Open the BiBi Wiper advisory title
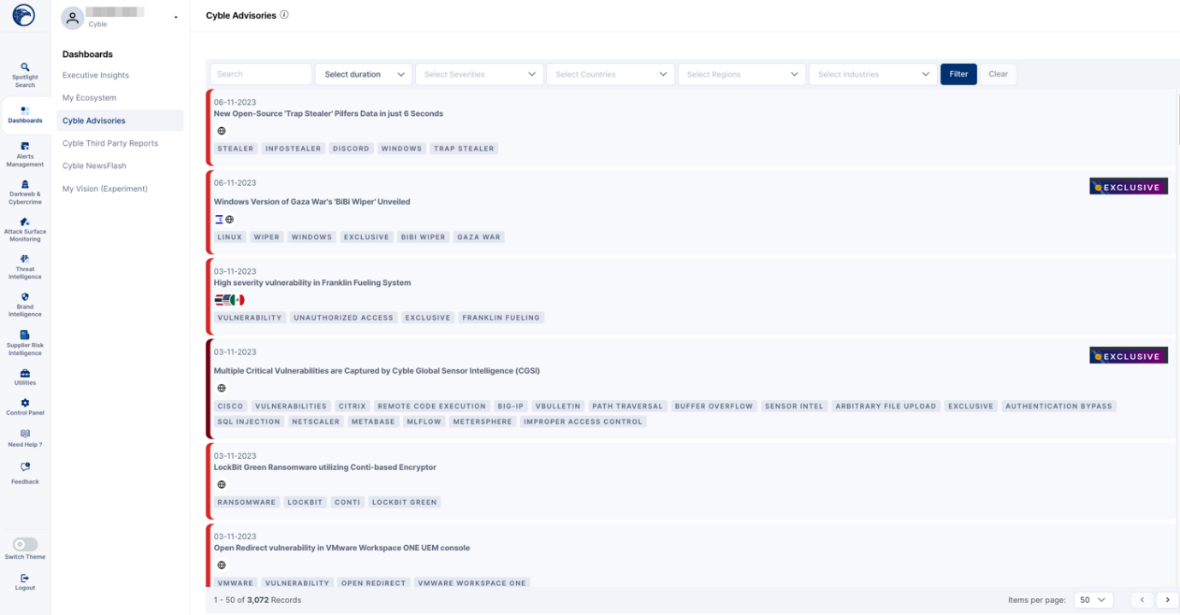1180x615 pixels. pos(312,202)
